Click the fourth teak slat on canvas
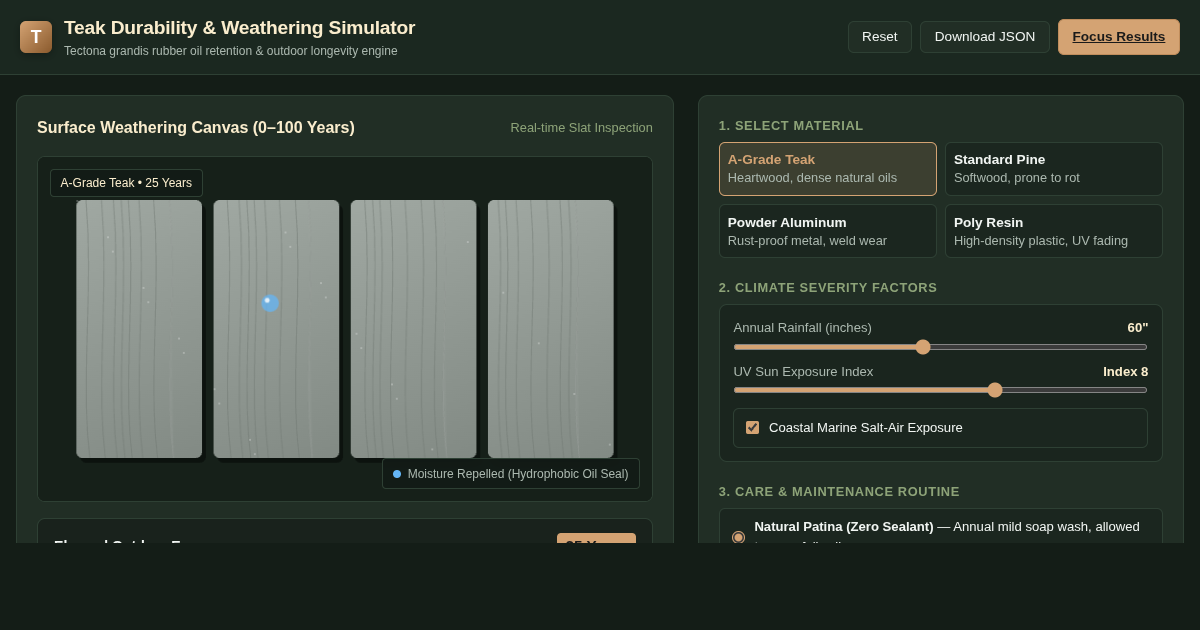This screenshot has height=630, width=1200. click(x=550, y=329)
